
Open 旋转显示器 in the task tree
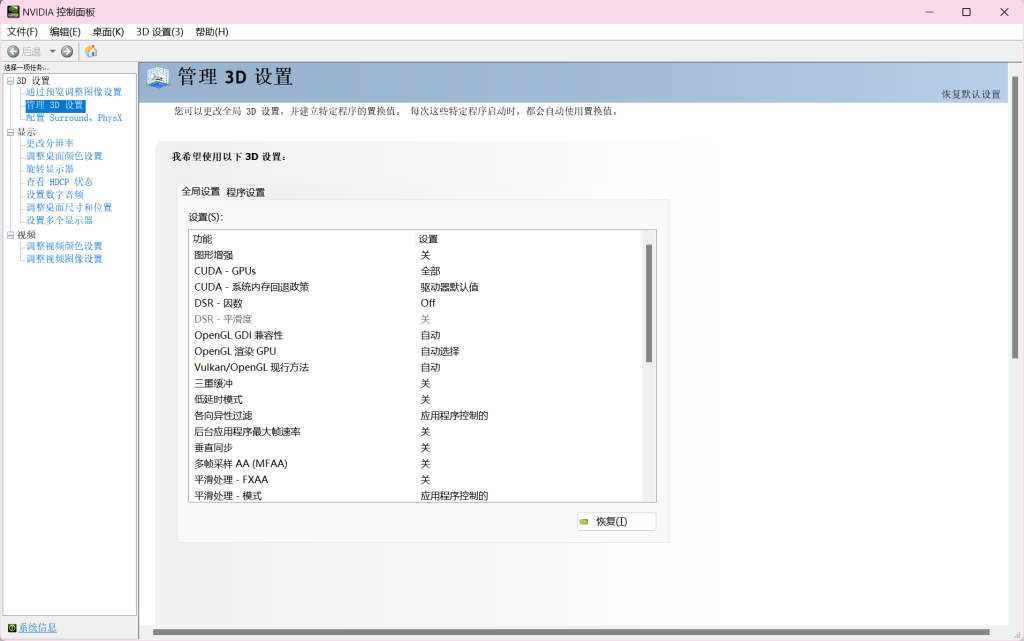(x=50, y=169)
